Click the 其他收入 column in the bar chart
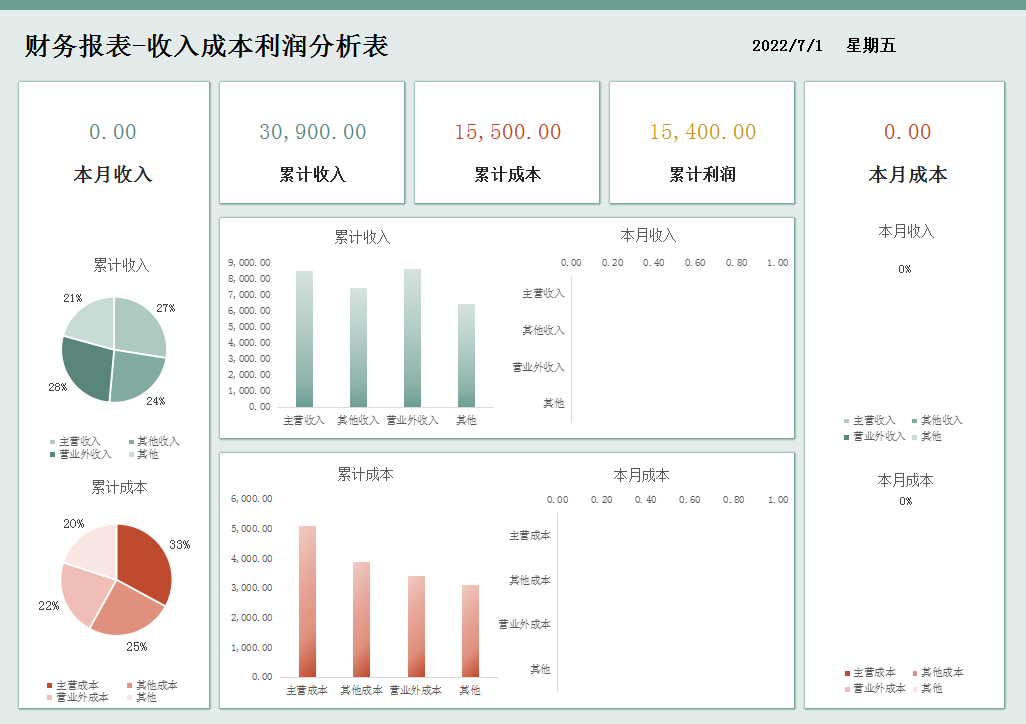This screenshot has width=1026, height=724. (357, 350)
